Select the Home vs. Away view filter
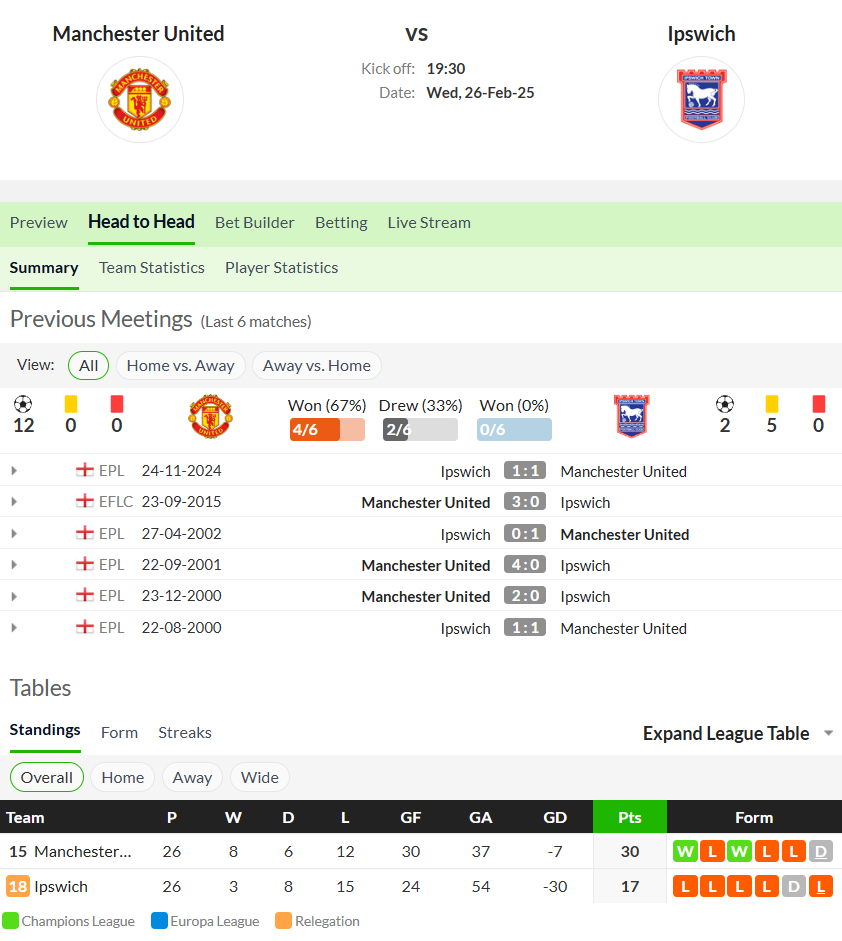The image size is (842, 941). [181, 365]
